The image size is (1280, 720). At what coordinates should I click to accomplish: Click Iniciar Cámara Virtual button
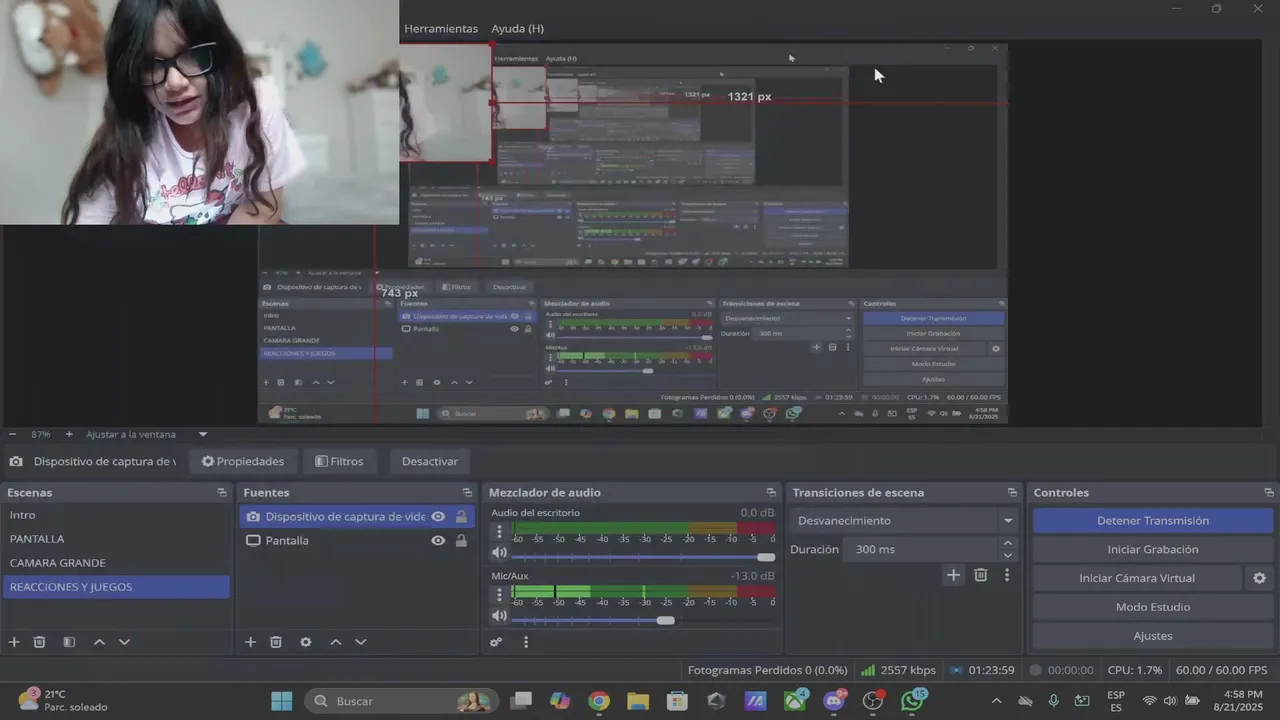point(1137,578)
